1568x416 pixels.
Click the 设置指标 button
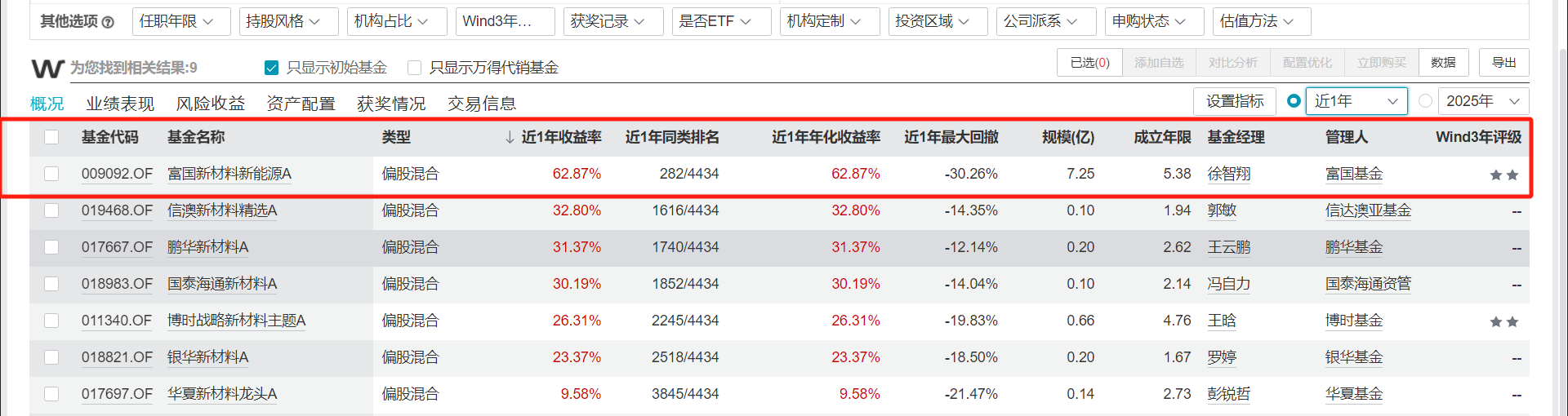point(1235,101)
